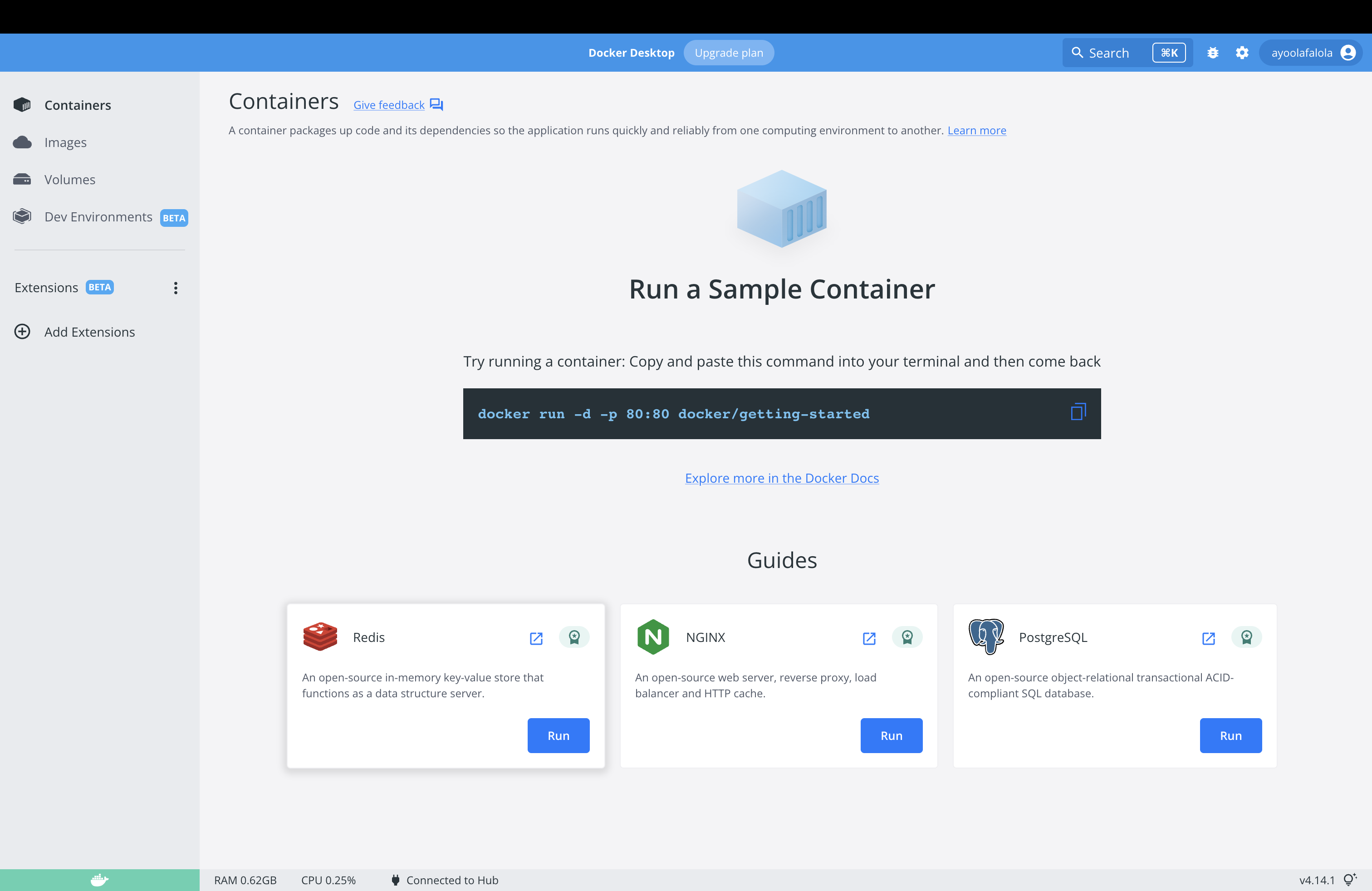Viewport: 1372px width, 891px height.
Task: Click the user avatar icon
Action: pos(1348,53)
